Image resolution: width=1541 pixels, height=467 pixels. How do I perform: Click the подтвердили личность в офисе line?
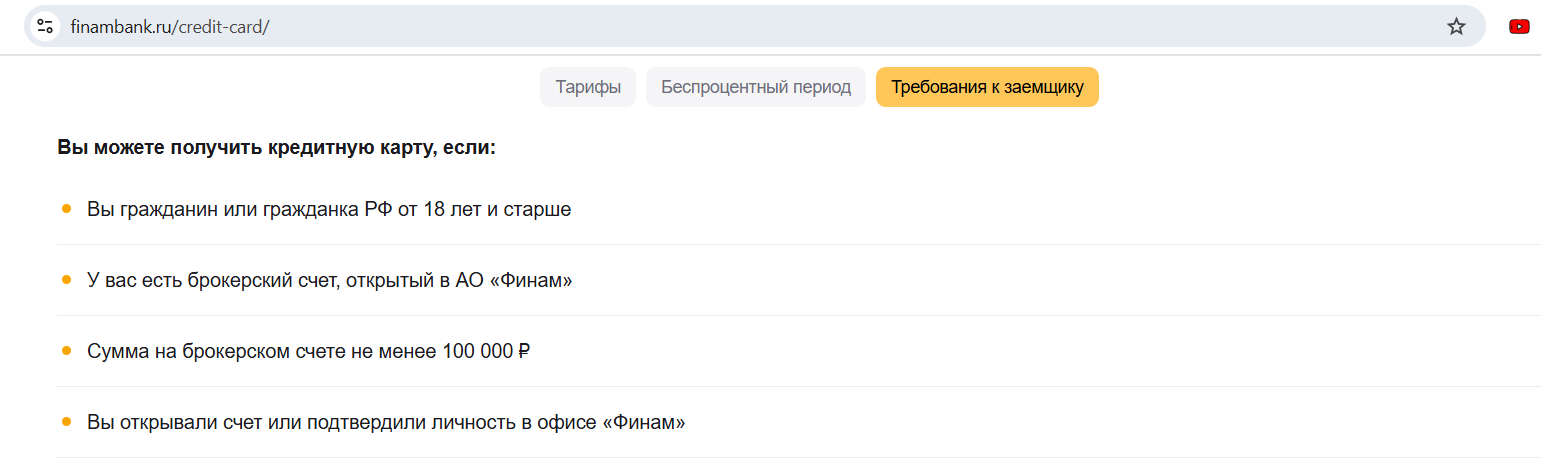tap(386, 423)
